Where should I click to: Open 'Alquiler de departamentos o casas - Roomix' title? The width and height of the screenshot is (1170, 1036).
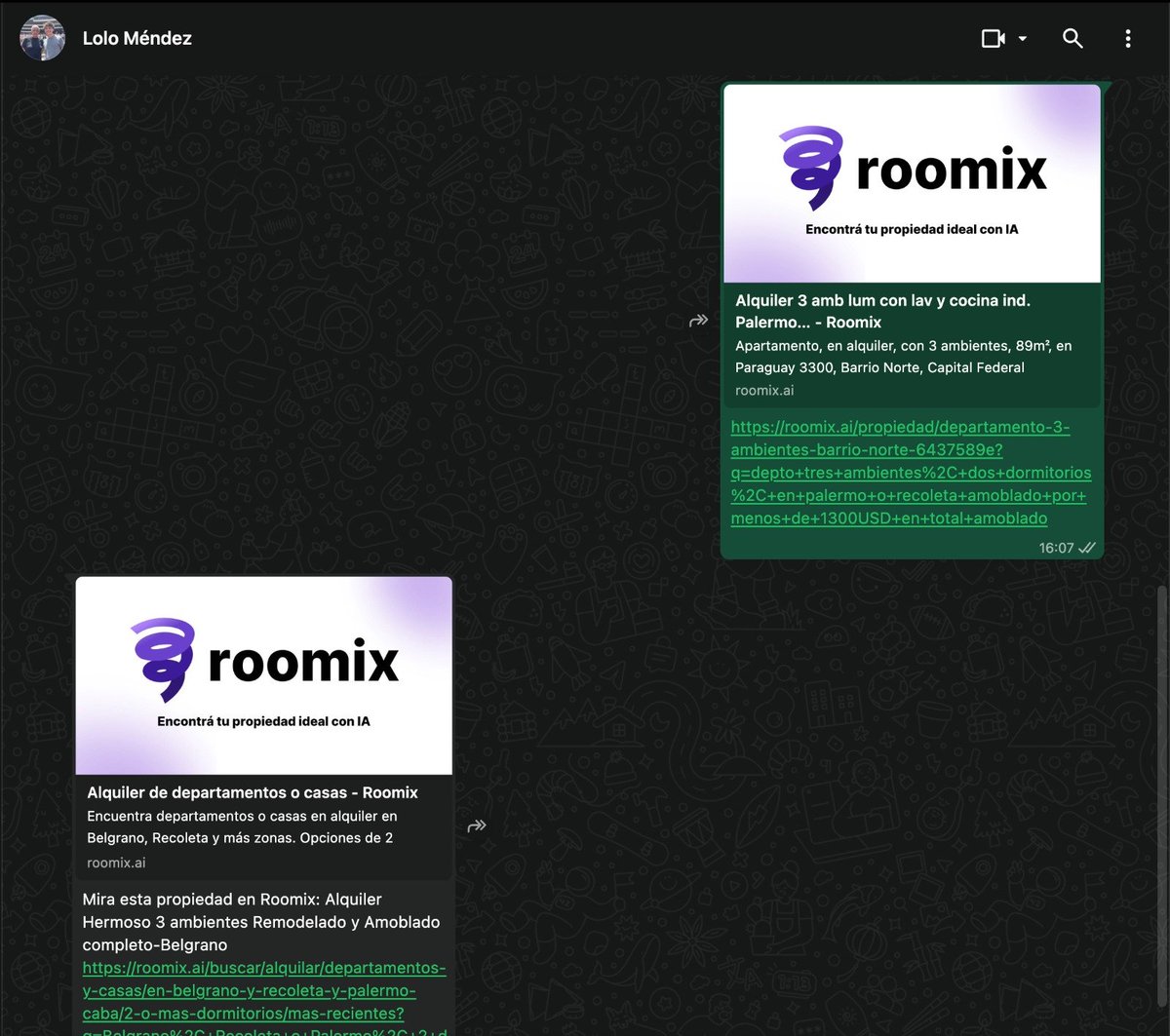click(x=253, y=792)
